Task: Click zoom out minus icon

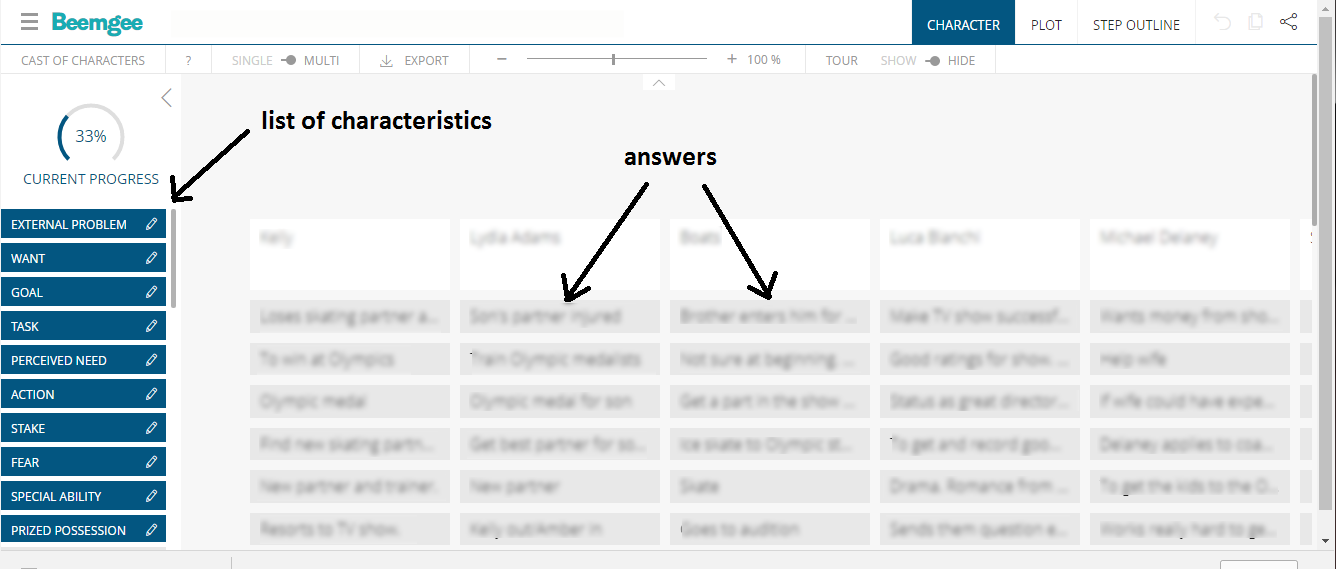Action: point(502,60)
